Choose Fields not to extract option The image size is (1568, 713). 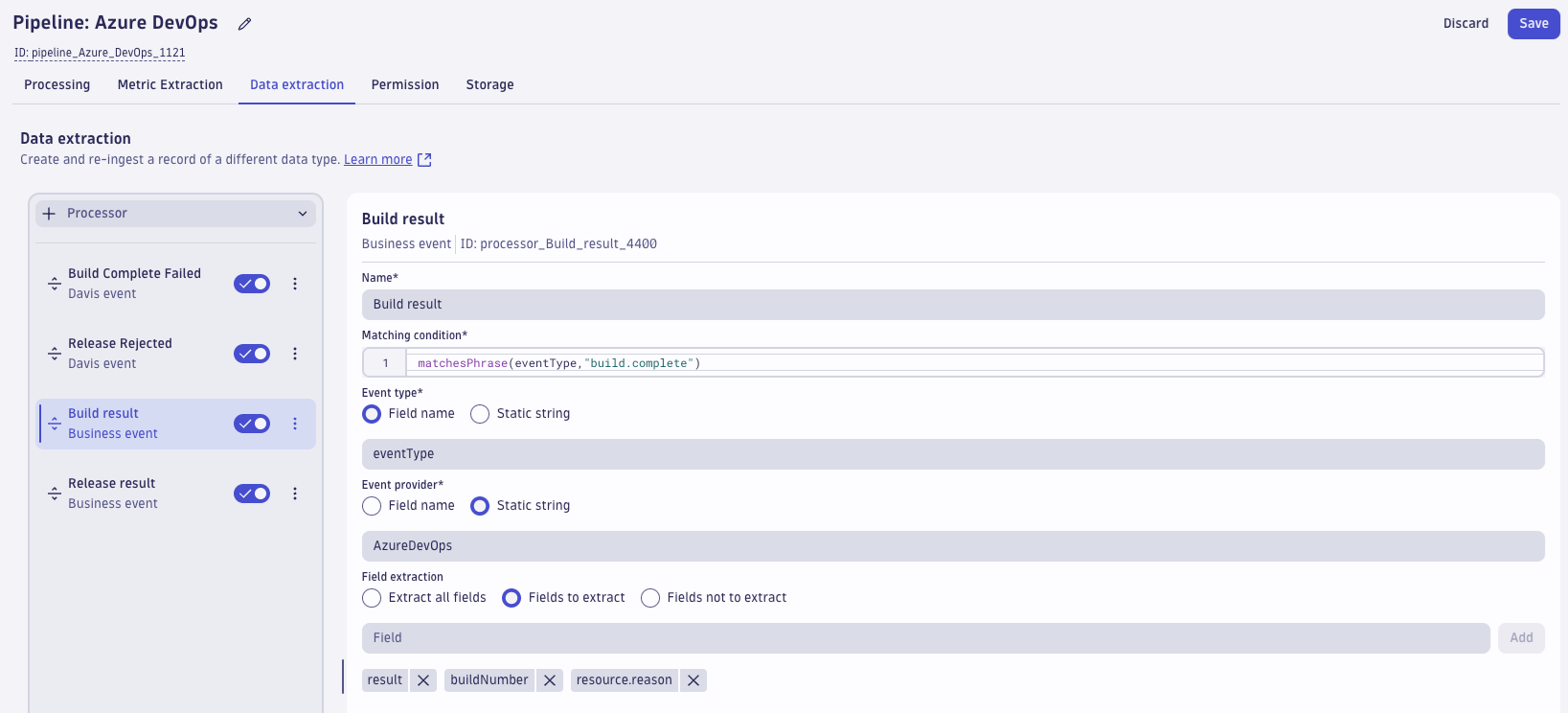click(x=650, y=598)
